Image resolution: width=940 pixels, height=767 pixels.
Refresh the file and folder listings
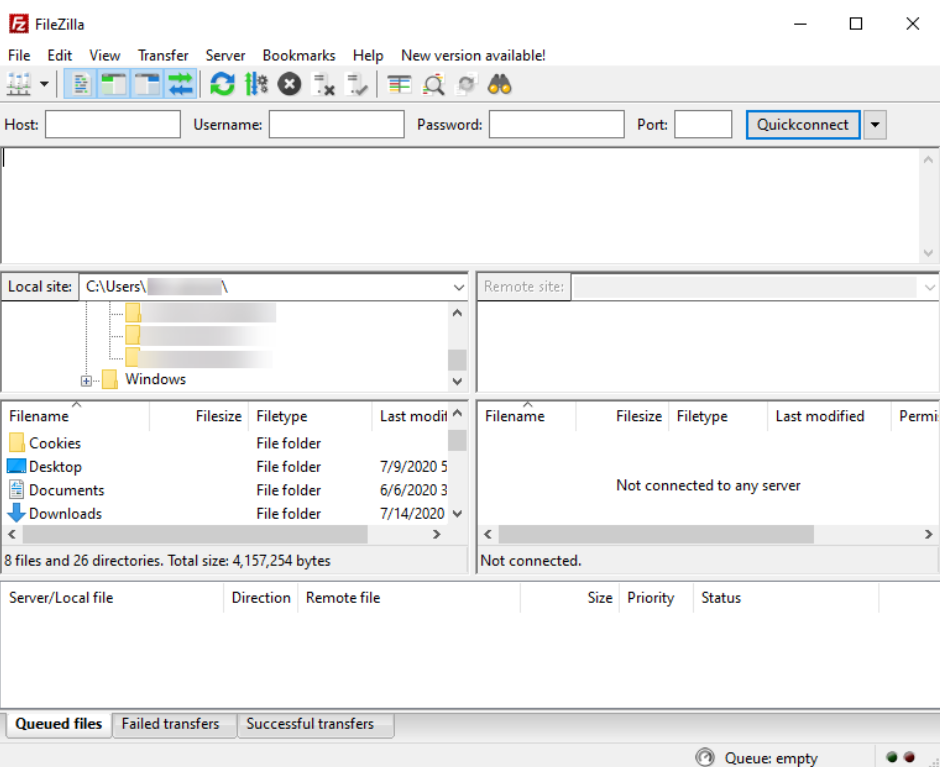coord(222,84)
